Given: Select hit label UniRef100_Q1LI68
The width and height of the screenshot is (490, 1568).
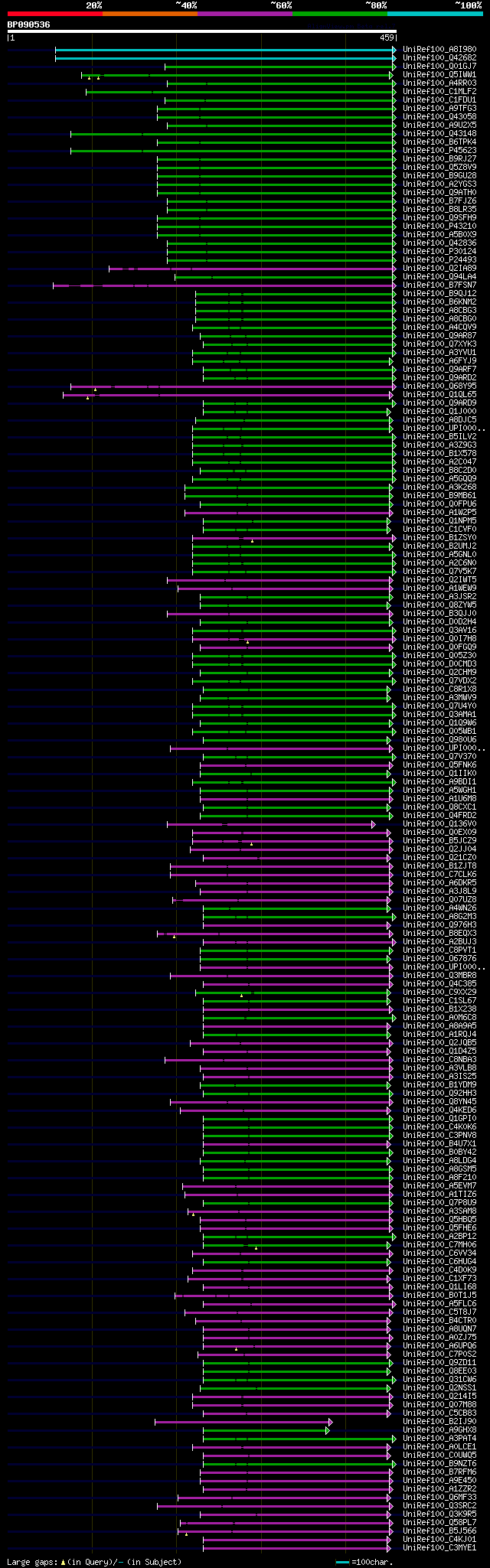Looking at the screenshot, I should point(439,1286).
